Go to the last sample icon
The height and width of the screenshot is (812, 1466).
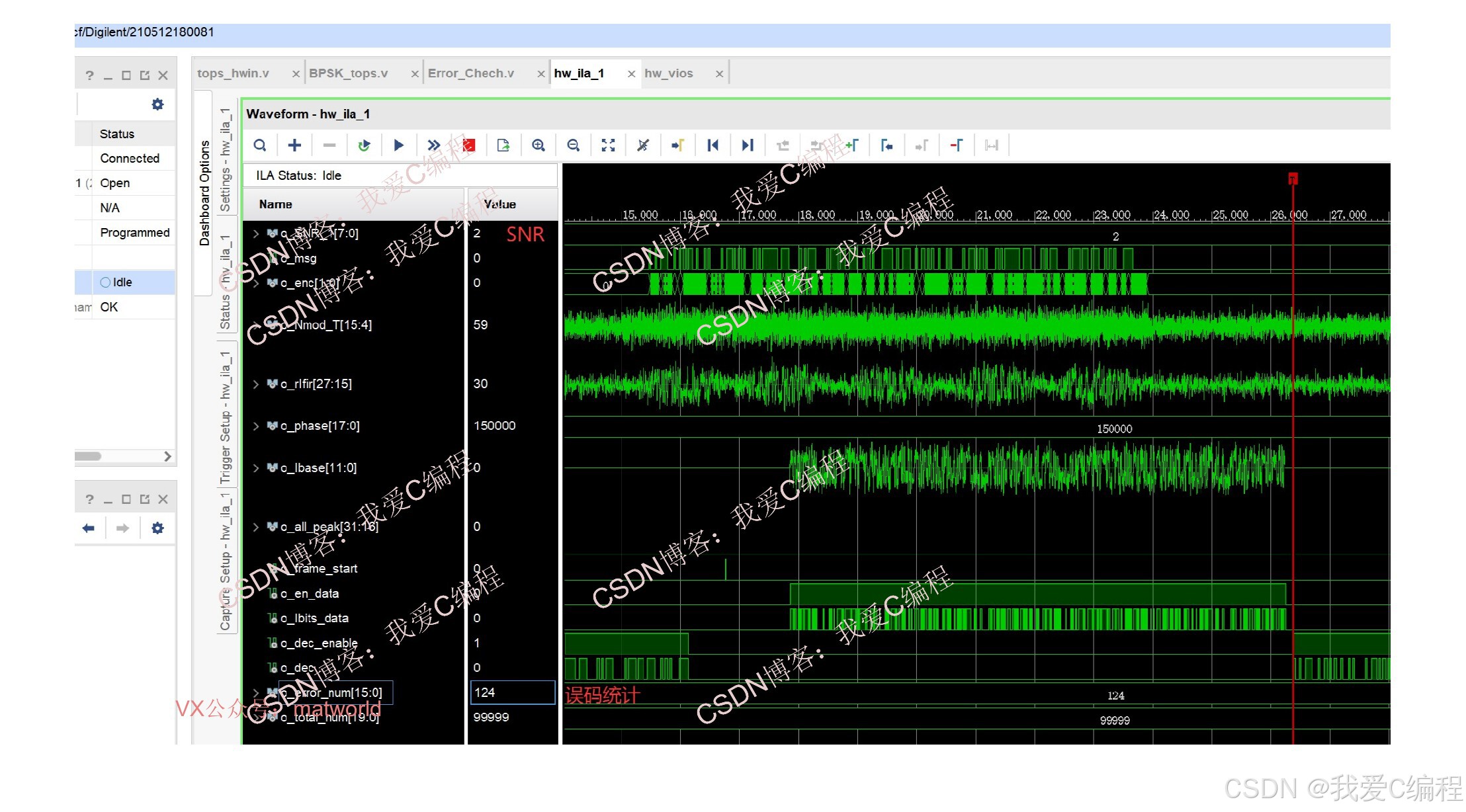pyautogui.click(x=748, y=145)
